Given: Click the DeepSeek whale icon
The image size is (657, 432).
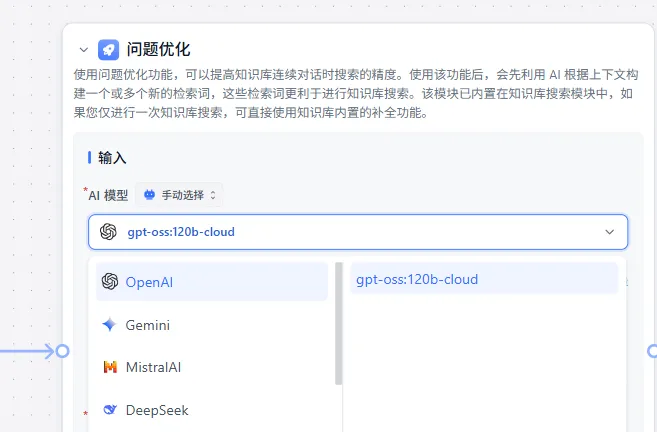Looking at the screenshot, I should pyautogui.click(x=110, y=409).
